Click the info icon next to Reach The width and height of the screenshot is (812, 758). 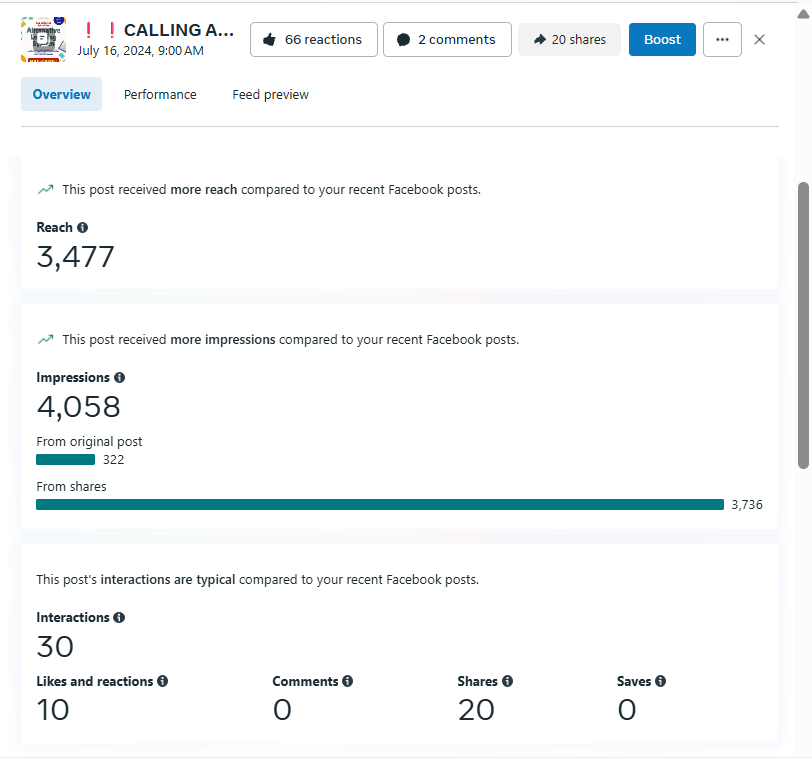pyautogui.click(x=82, y=228)
